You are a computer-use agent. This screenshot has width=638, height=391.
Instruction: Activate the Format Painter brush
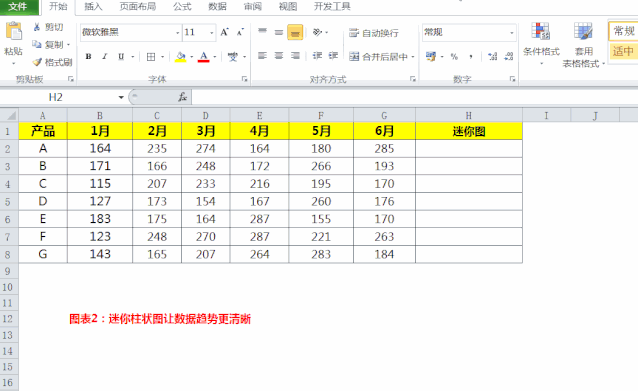(52, 62)
